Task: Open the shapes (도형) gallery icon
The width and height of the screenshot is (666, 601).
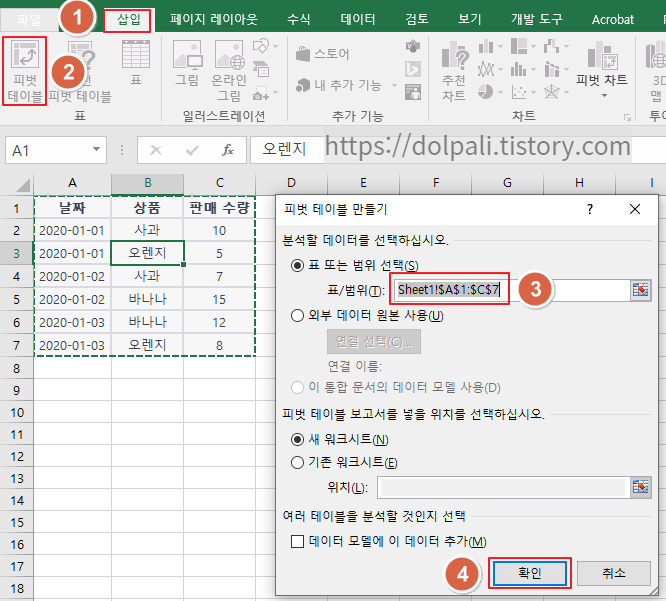Action: click(261, 46)
